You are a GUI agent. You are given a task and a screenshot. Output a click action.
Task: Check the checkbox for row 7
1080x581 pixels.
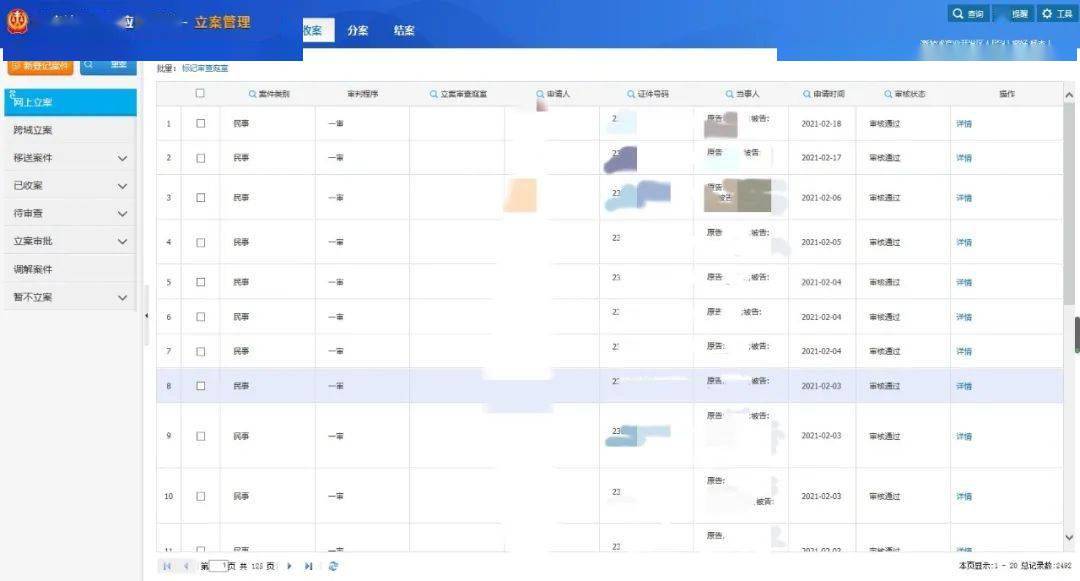[200, 351]
